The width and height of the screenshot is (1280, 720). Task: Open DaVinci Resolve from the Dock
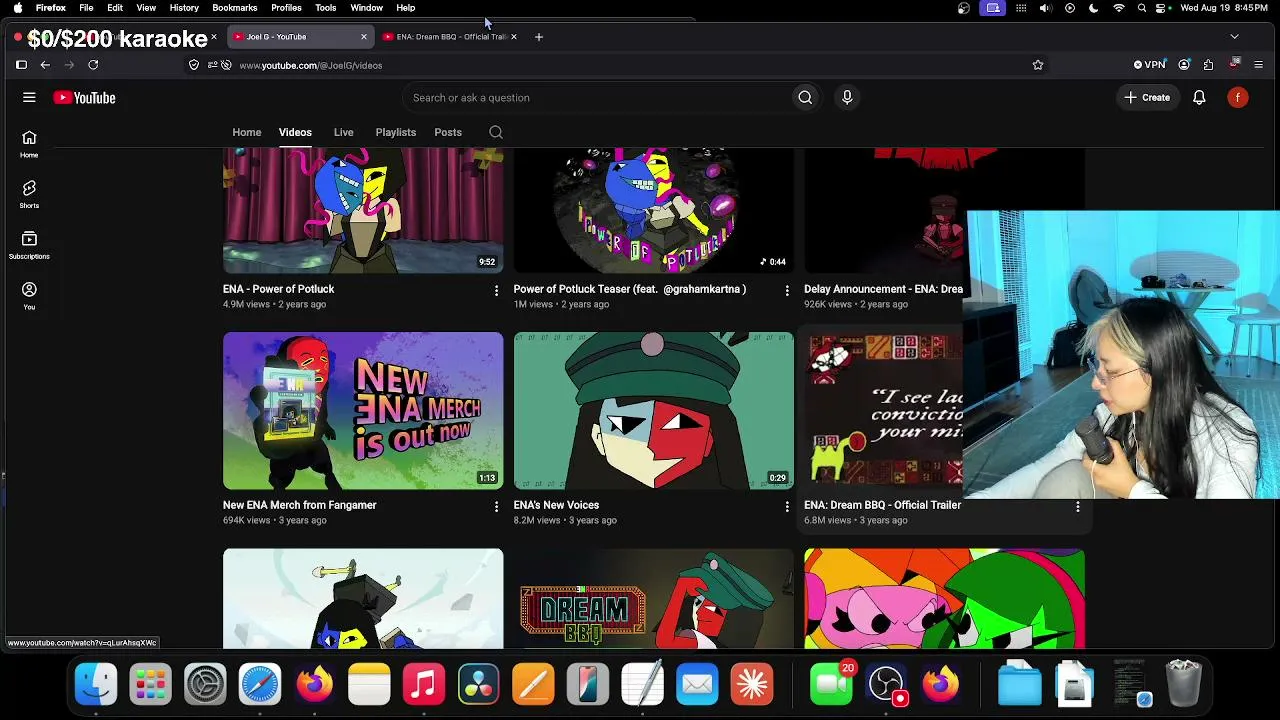tap(478, 684)
